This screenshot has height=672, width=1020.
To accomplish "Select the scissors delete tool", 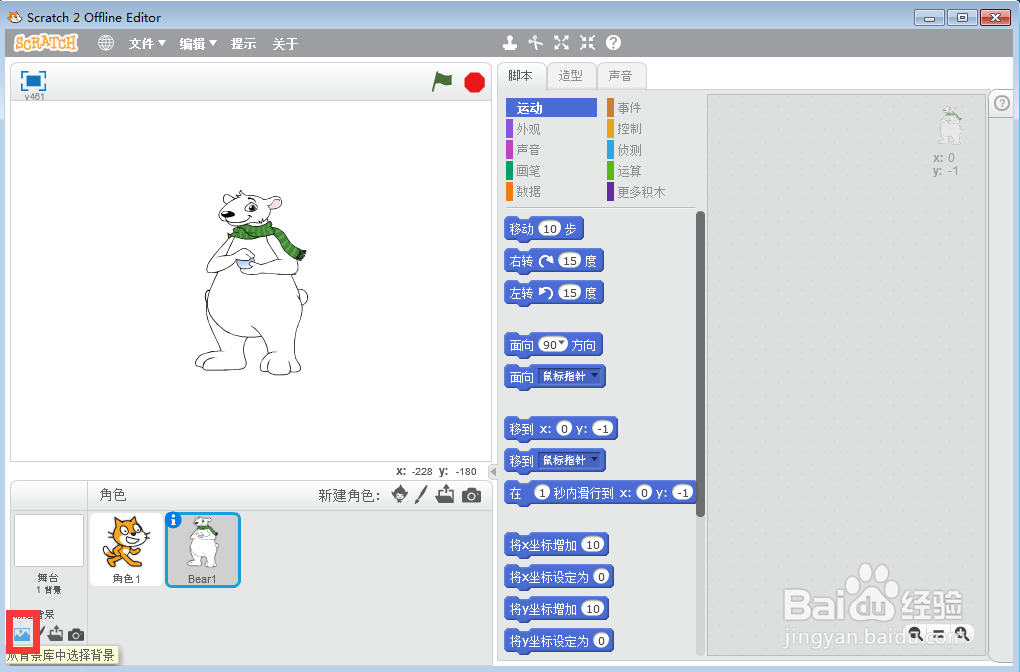I will [535, 43].
